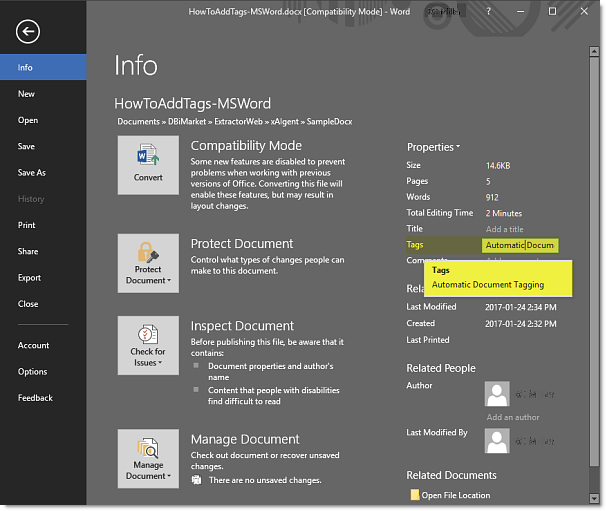Click Add an author field

point(513,417)
